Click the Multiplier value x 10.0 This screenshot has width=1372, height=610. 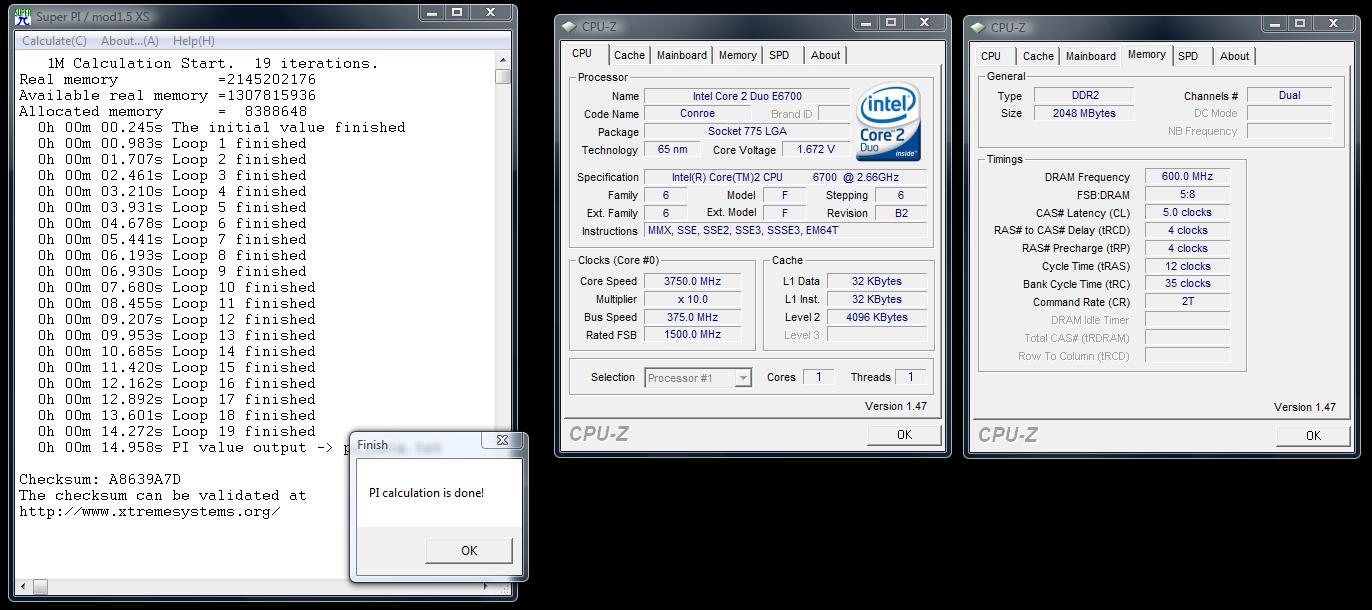click(x=693, y=299)
